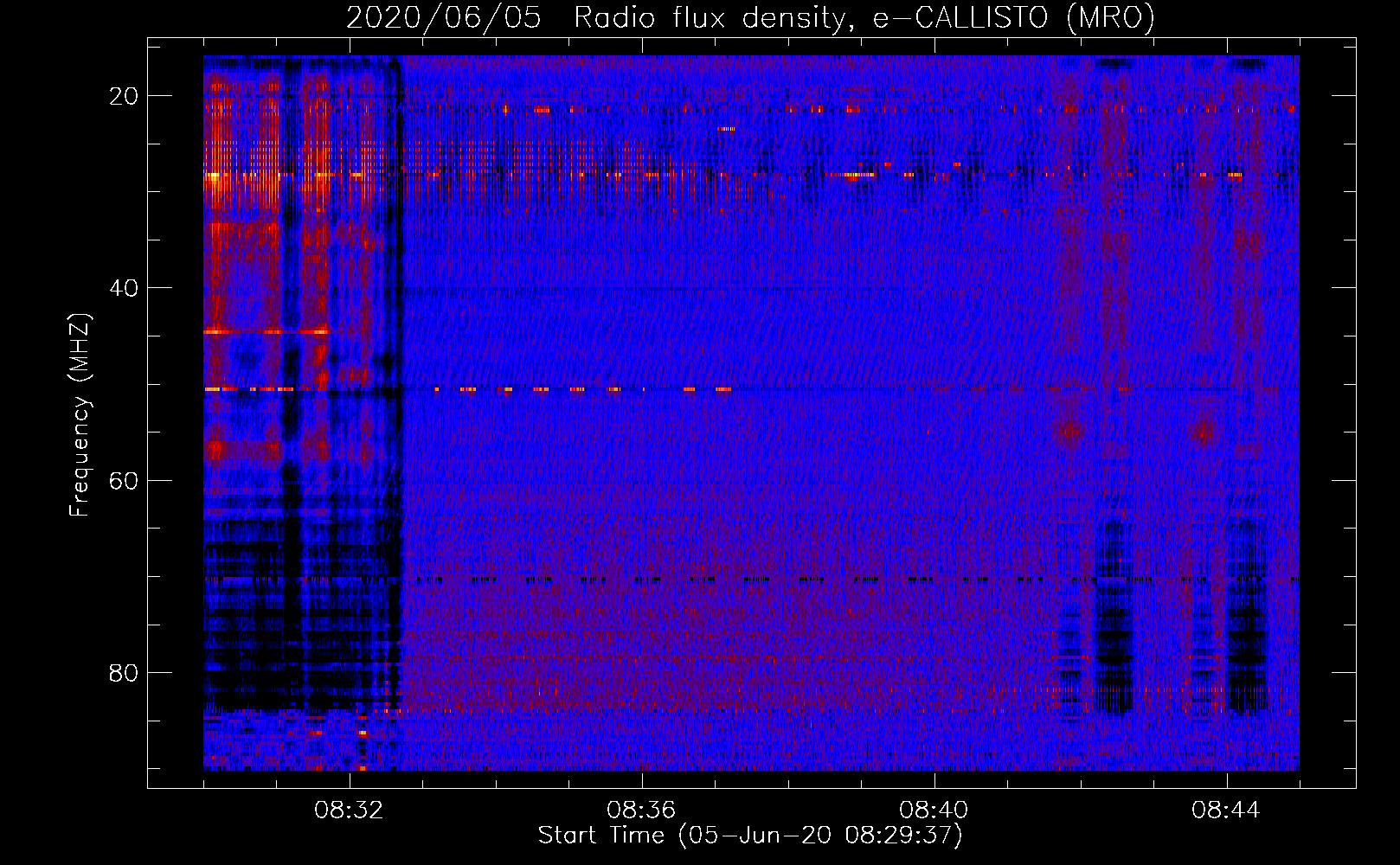This screenshot has width=1400, height=865.
Task: Click the plot title '2020/06/05 Radio flux density'
Action: click(x=750, y=17)
